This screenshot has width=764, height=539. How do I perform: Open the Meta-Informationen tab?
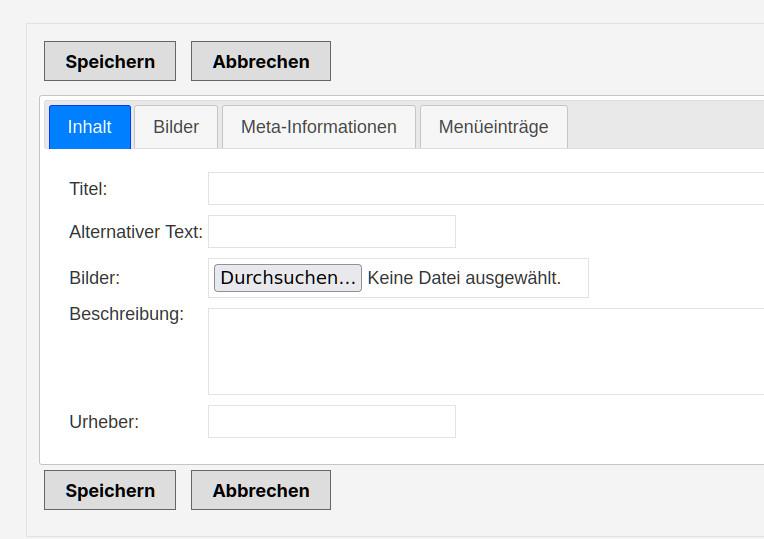coord(319,127)
